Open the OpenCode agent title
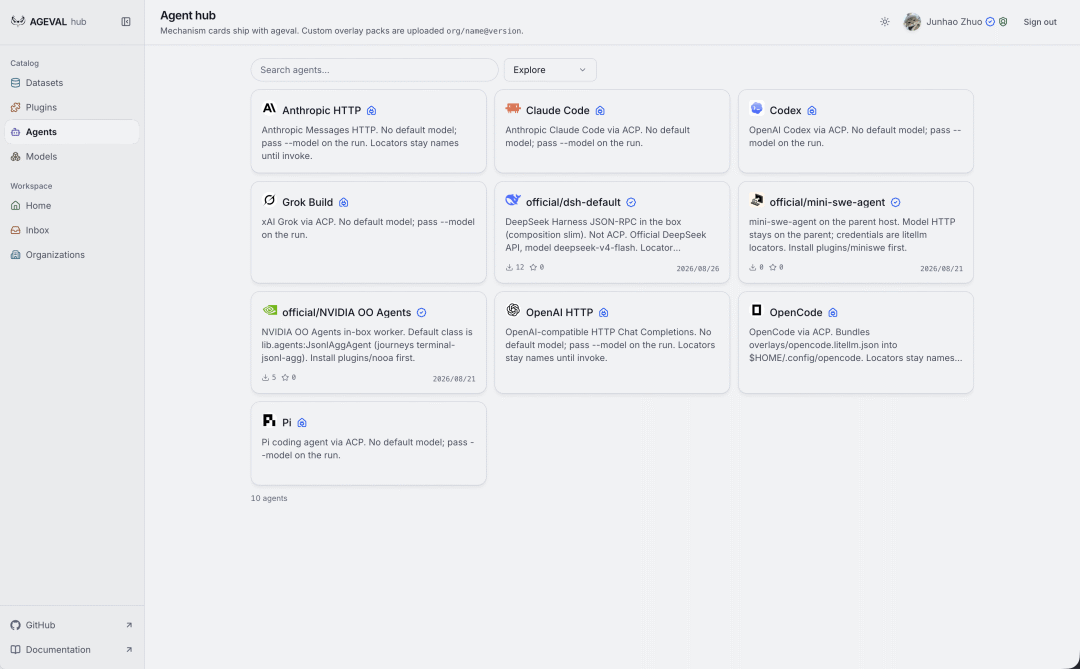 (796, 312)
